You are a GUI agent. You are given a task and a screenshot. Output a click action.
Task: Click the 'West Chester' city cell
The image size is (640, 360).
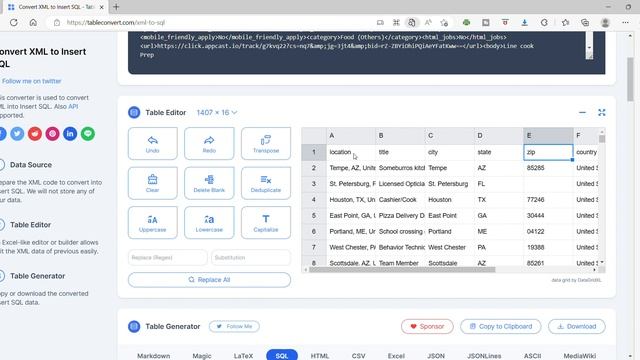click(x=450, y=247)
